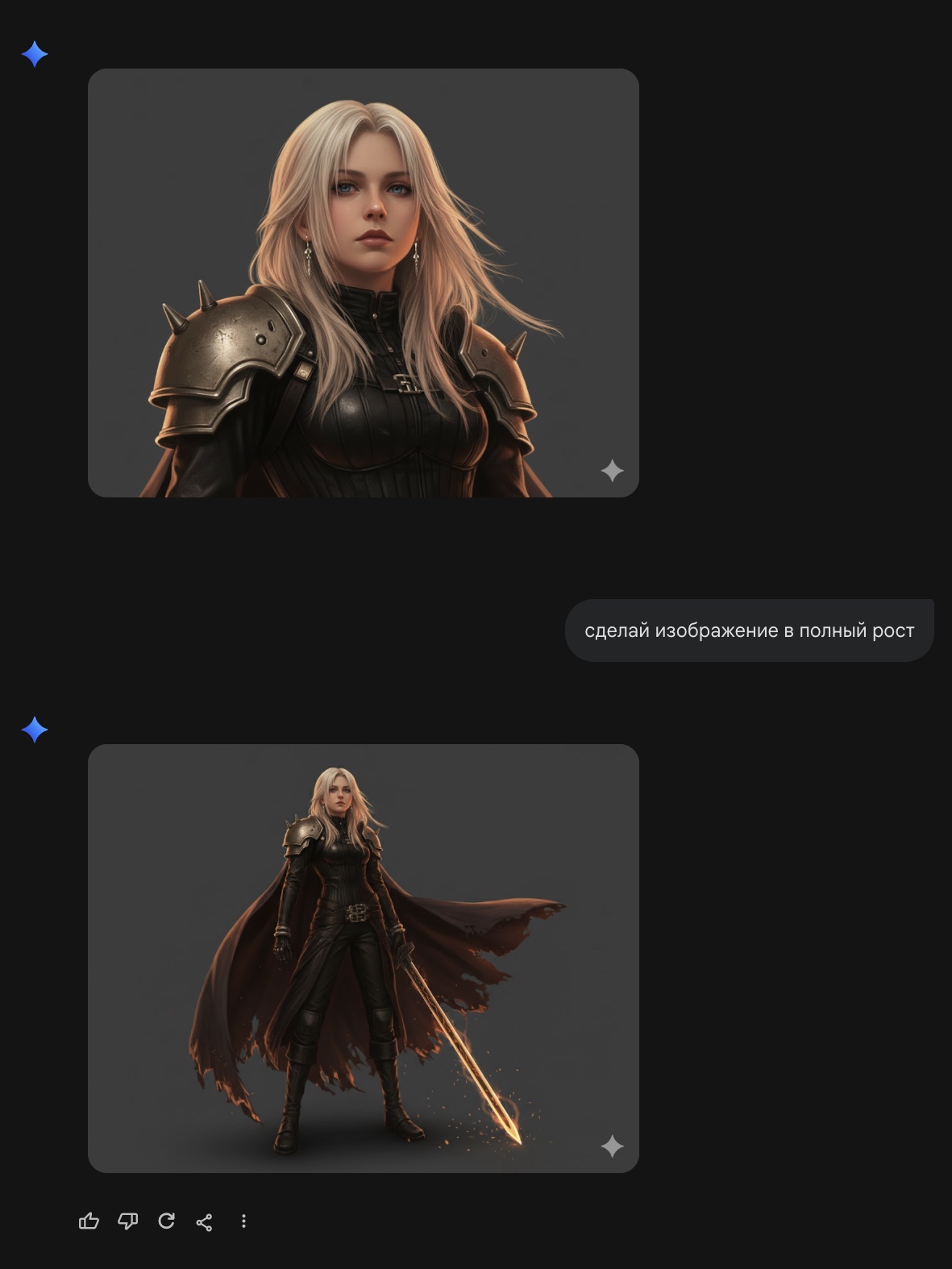Viewport: 952px width, 1269px height.
Task: Share the response via the share icon
Action: click(205, 1222)
